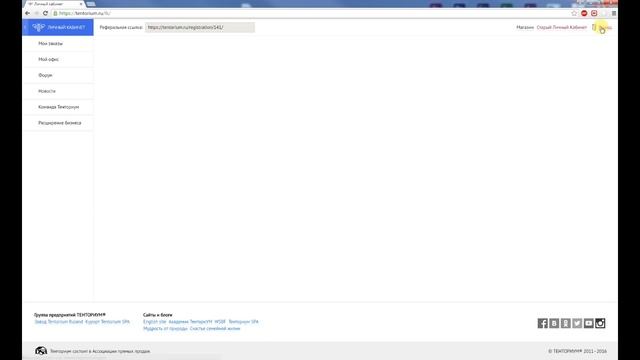The height and width of the screenshot is (360, 640).
Task: Open the VKontakte social icon in the footer
Action: [x=554, y=323]
